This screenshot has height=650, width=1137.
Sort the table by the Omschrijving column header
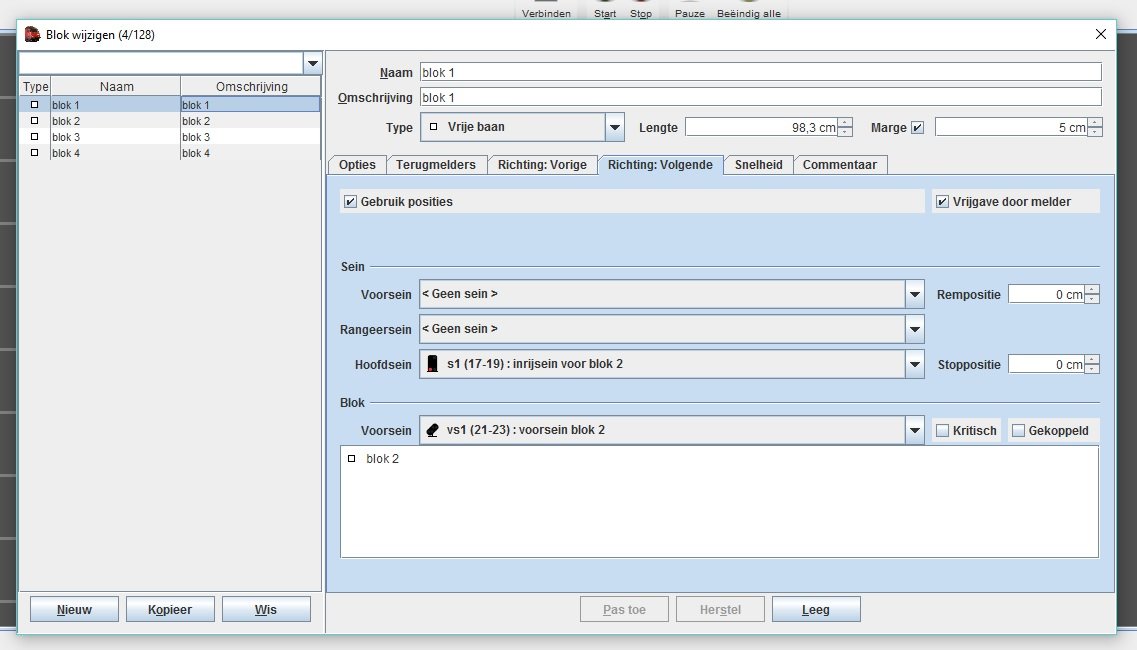[x=251, y=86]
